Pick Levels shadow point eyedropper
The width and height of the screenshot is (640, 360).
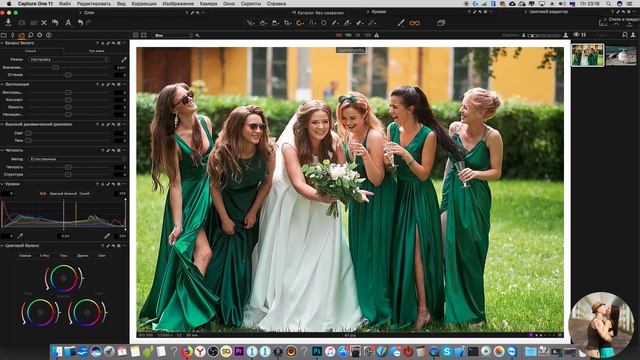click(x=20, y=236)
